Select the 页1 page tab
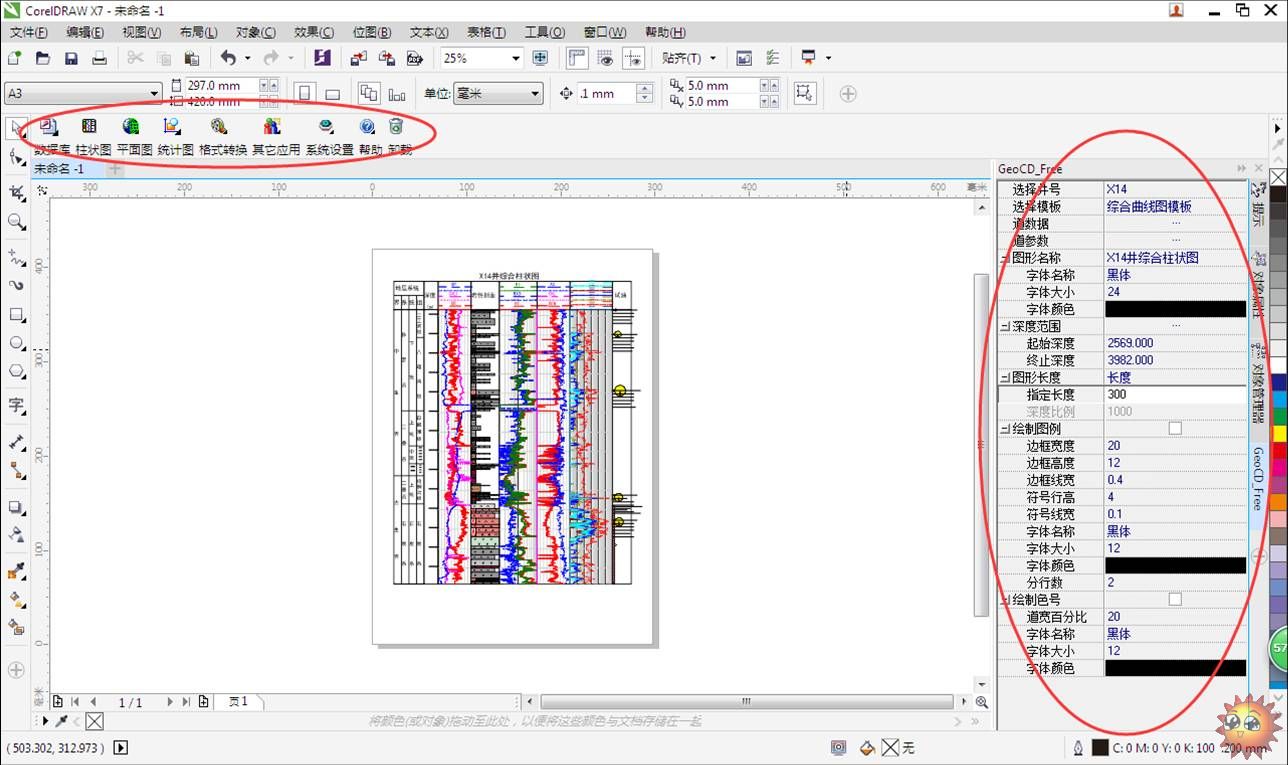Viewport: 1288px width, 765px height. pos(238,702)
